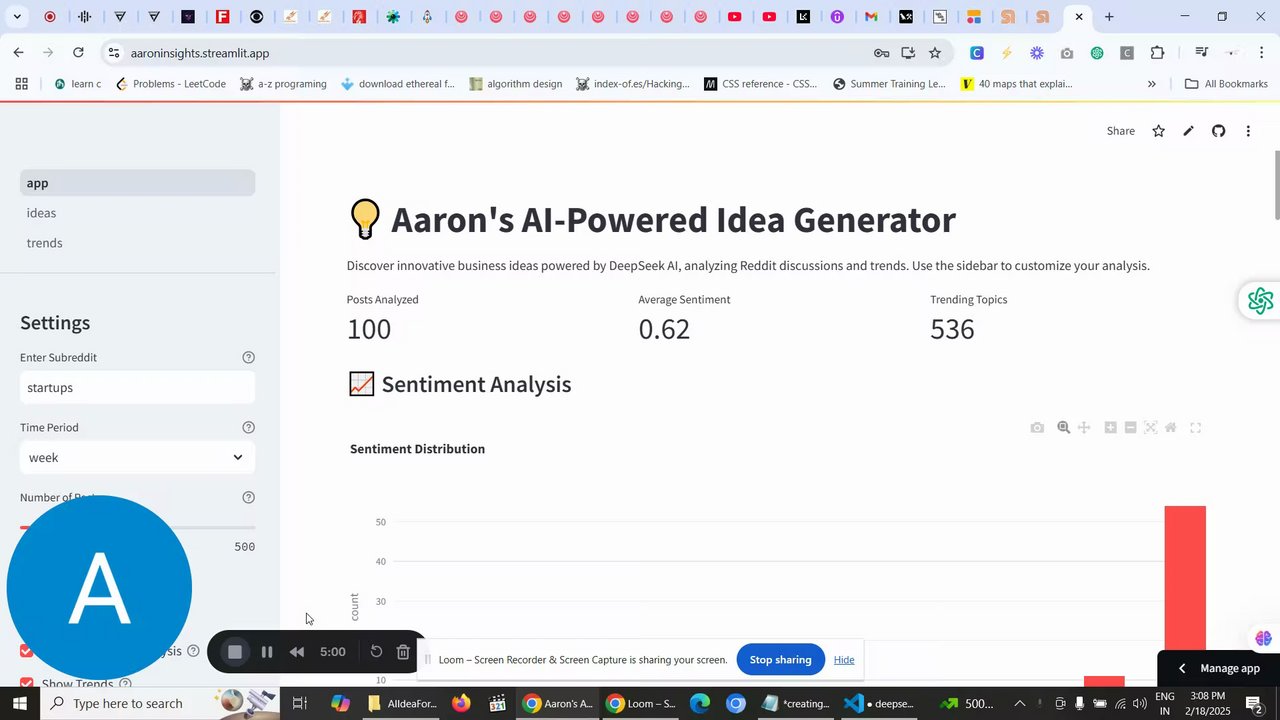Open the Summer Training bookmark
Viewport: 1280px width, 720px height.
888,84
